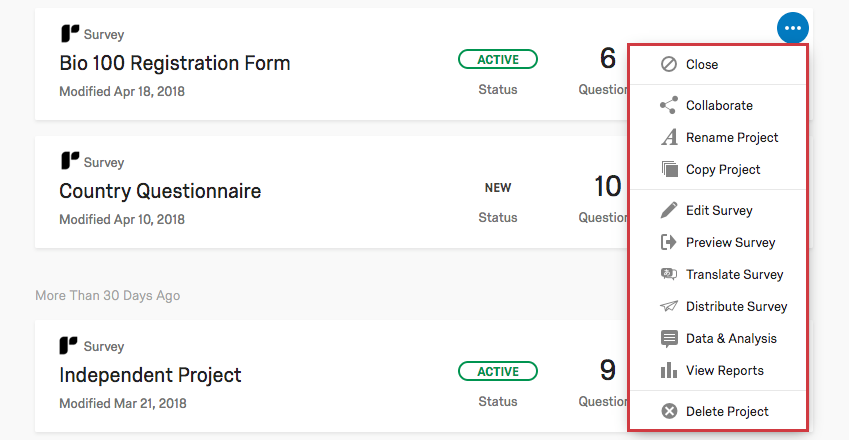Toggle ACTIVE status badge on Independent Project
This screenshot has width=849, height=440.
pos(497,372)
